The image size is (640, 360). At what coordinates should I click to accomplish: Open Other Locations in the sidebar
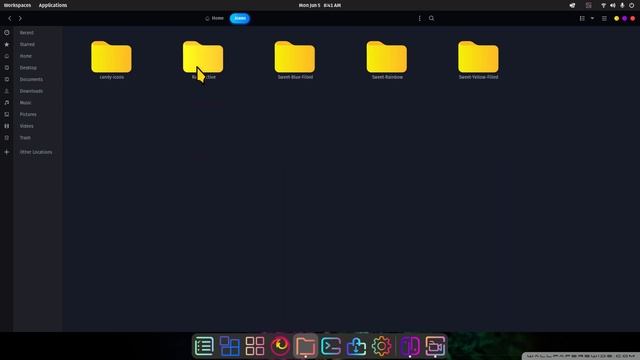36,152
